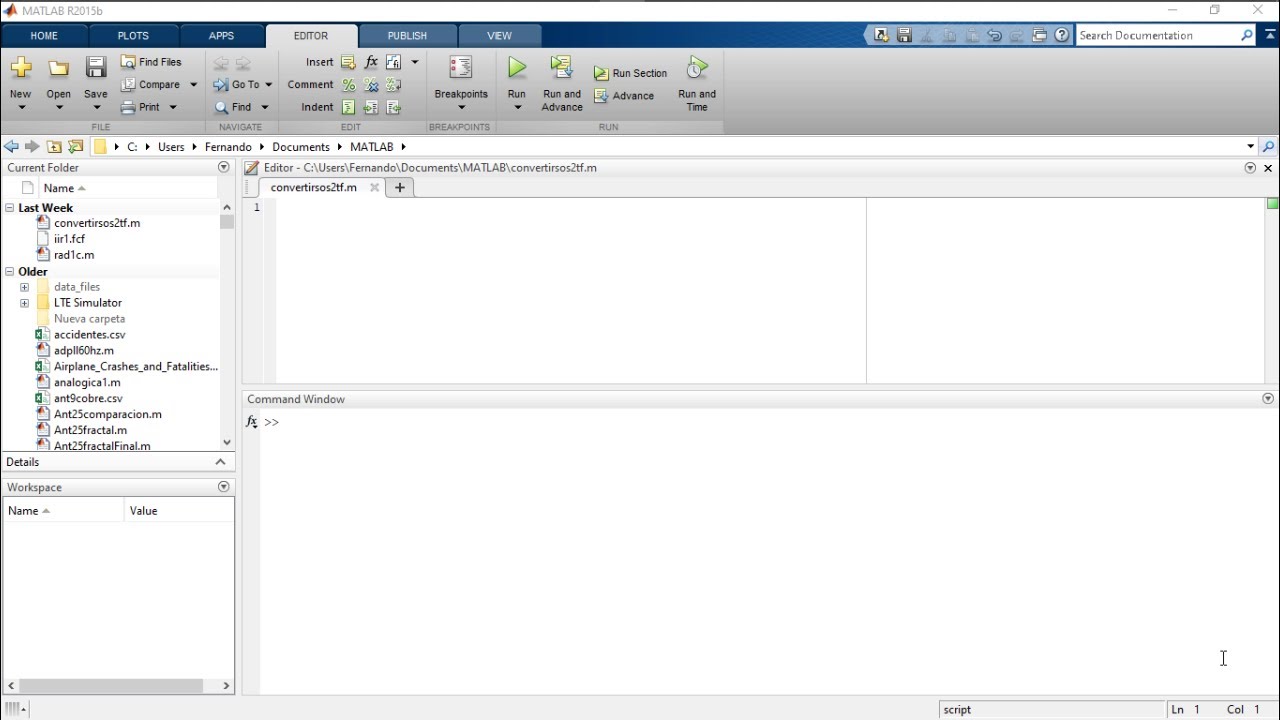Click the Insert function fx icon
This screenshot has height=720, width=1280.
(x=371, y=62)
